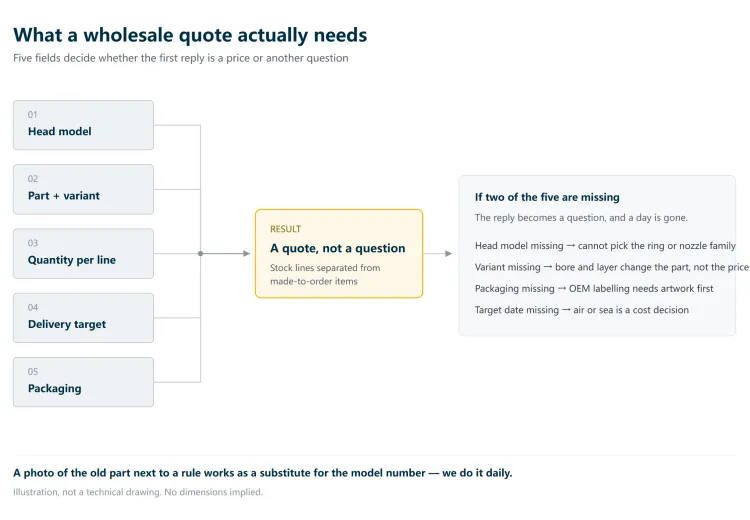This screenshot has height=520, width=750.
Task: Click the '02' number label
Action: [33, 179]
